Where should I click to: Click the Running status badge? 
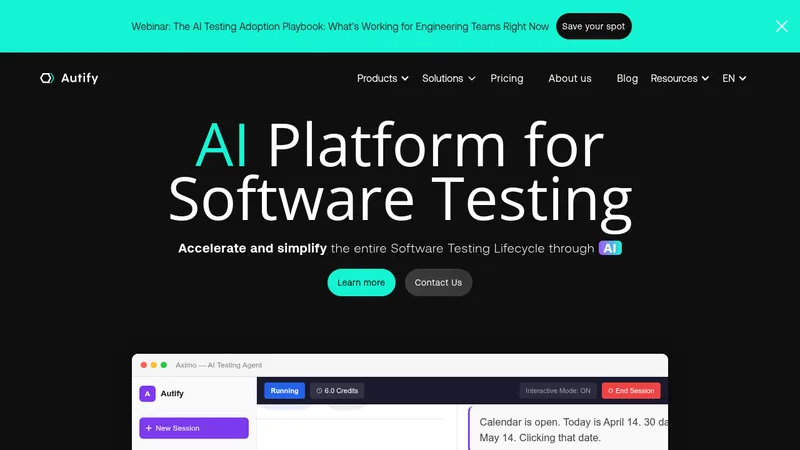point(284,391)
